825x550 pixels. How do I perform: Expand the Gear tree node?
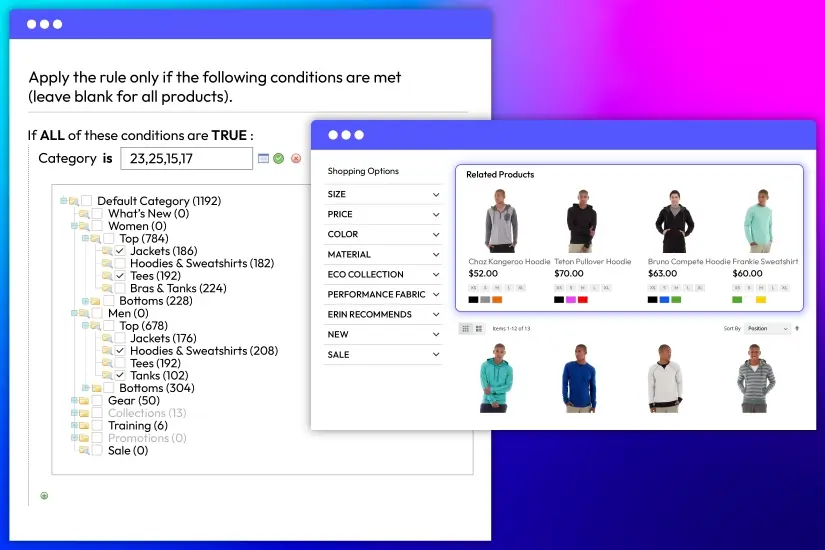coord(74,401)
